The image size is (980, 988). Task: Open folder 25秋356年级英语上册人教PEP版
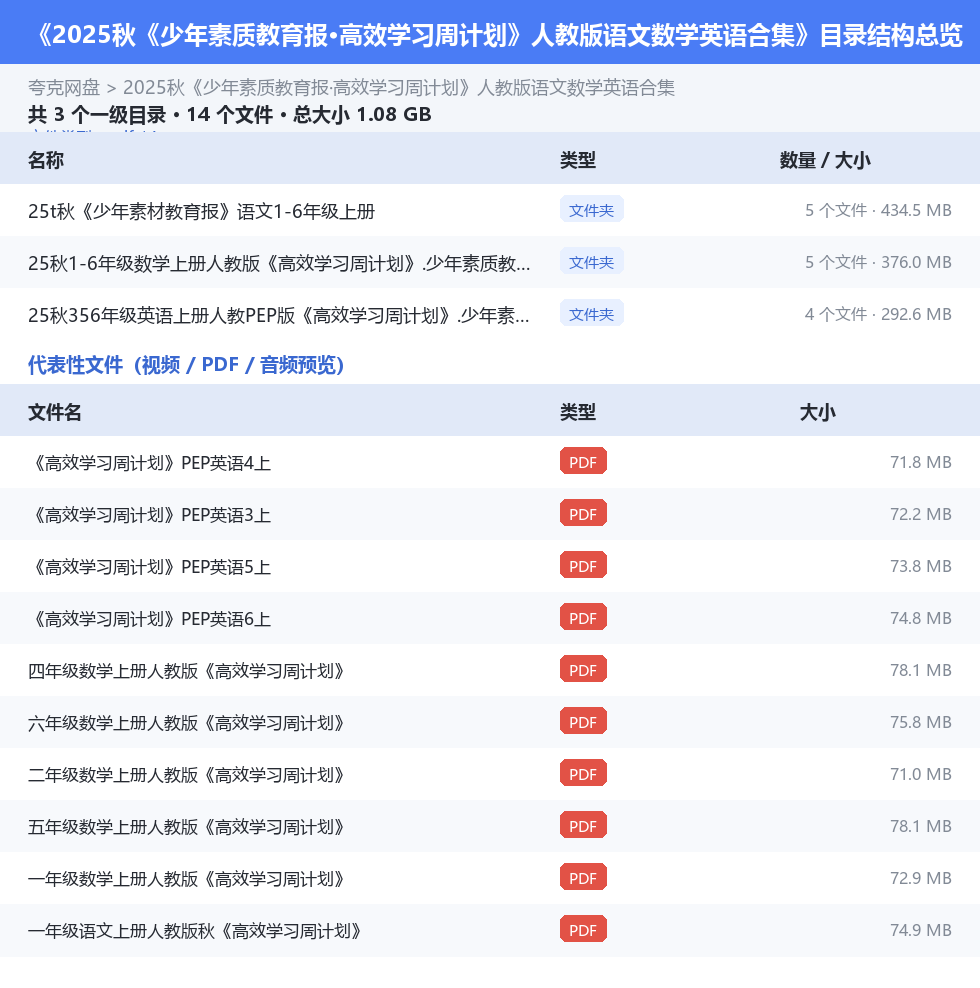pyautogui.click(x=279, y=315)
